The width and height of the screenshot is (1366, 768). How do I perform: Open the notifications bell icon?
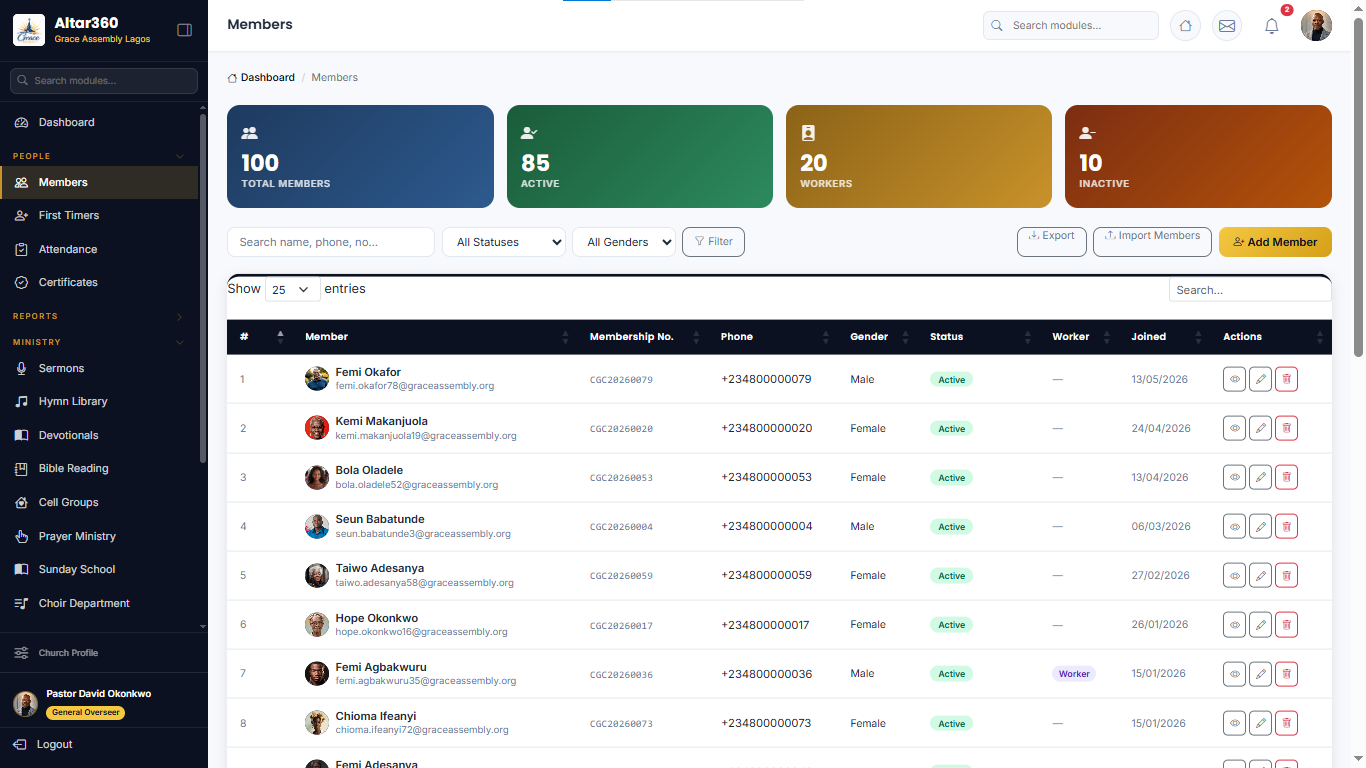tap(1272, 27)
